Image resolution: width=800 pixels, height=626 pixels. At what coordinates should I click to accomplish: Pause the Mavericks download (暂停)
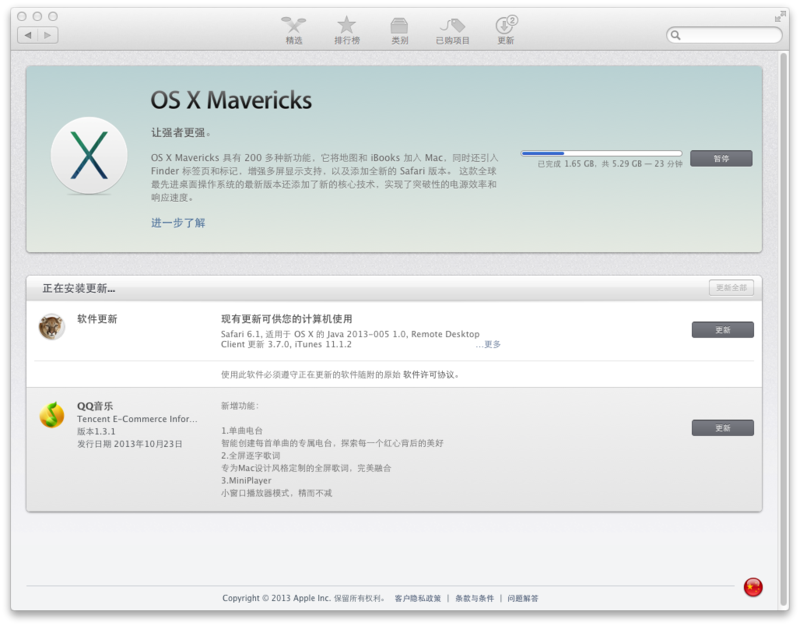(721, 159)
